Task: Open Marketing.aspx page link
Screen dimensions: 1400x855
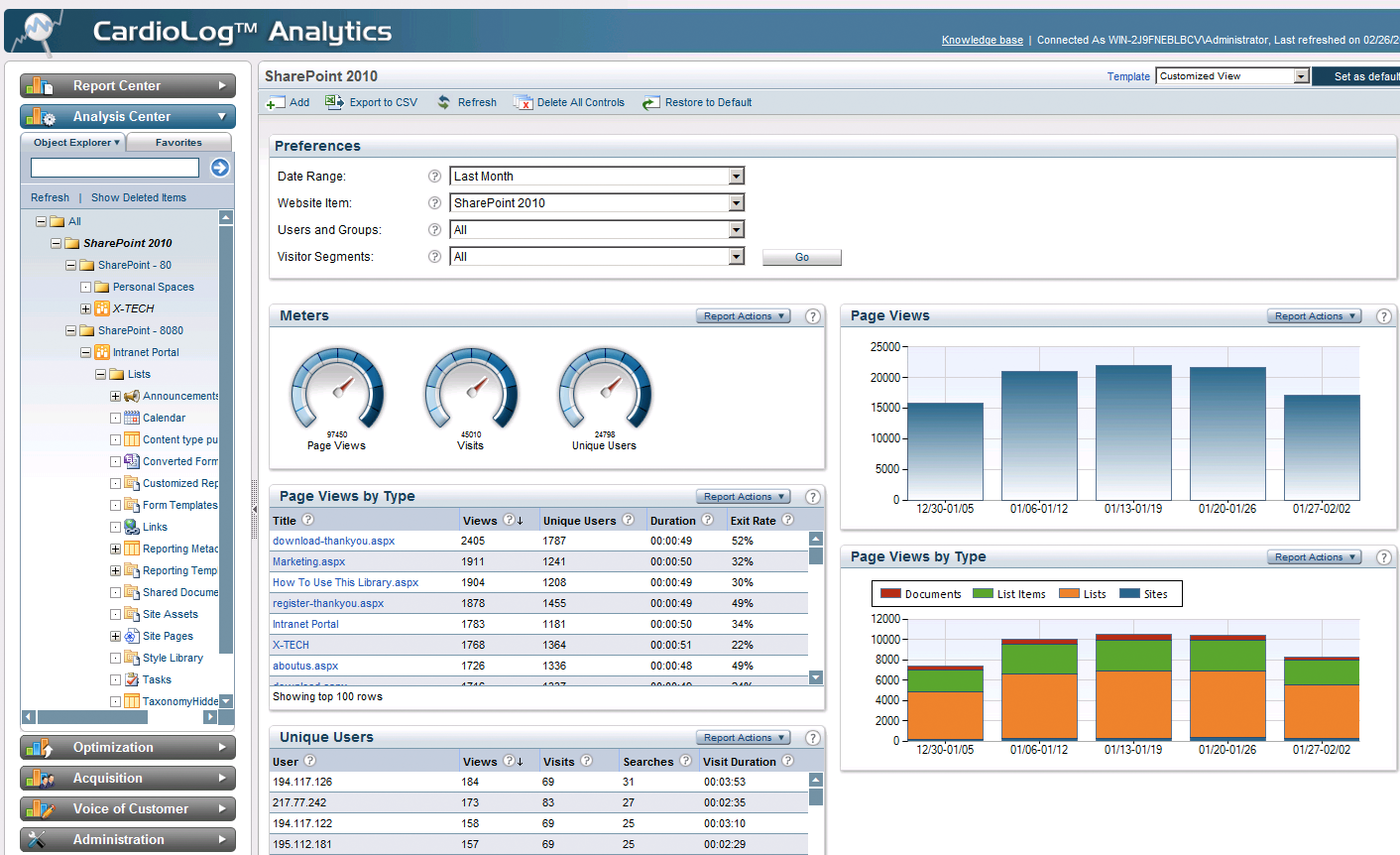Action: point(309,561)
